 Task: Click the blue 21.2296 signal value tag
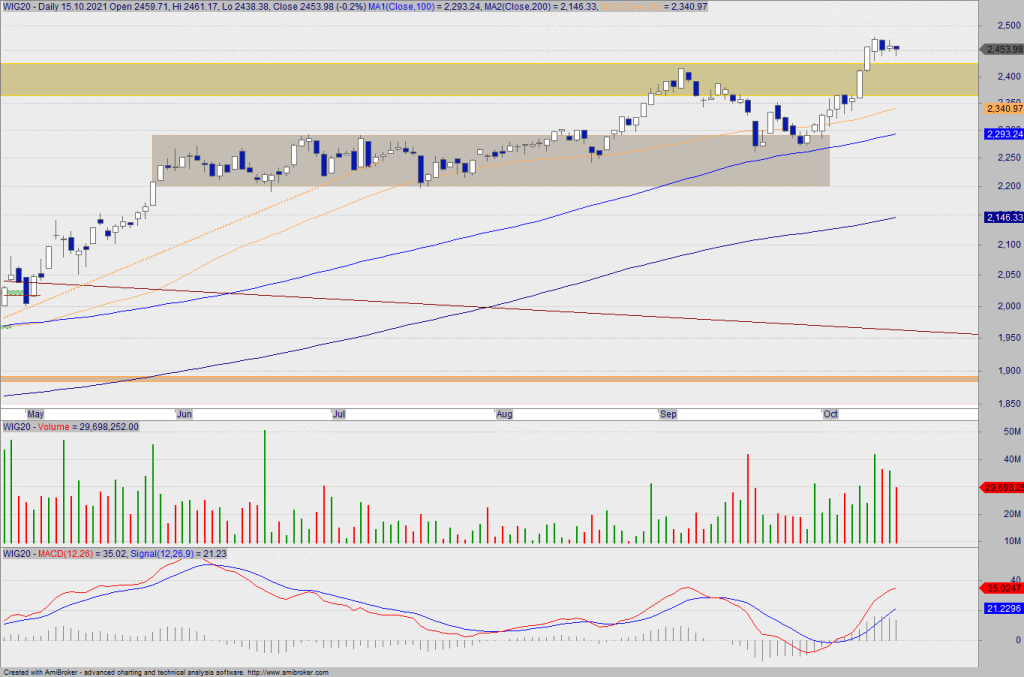(1003, 608)
